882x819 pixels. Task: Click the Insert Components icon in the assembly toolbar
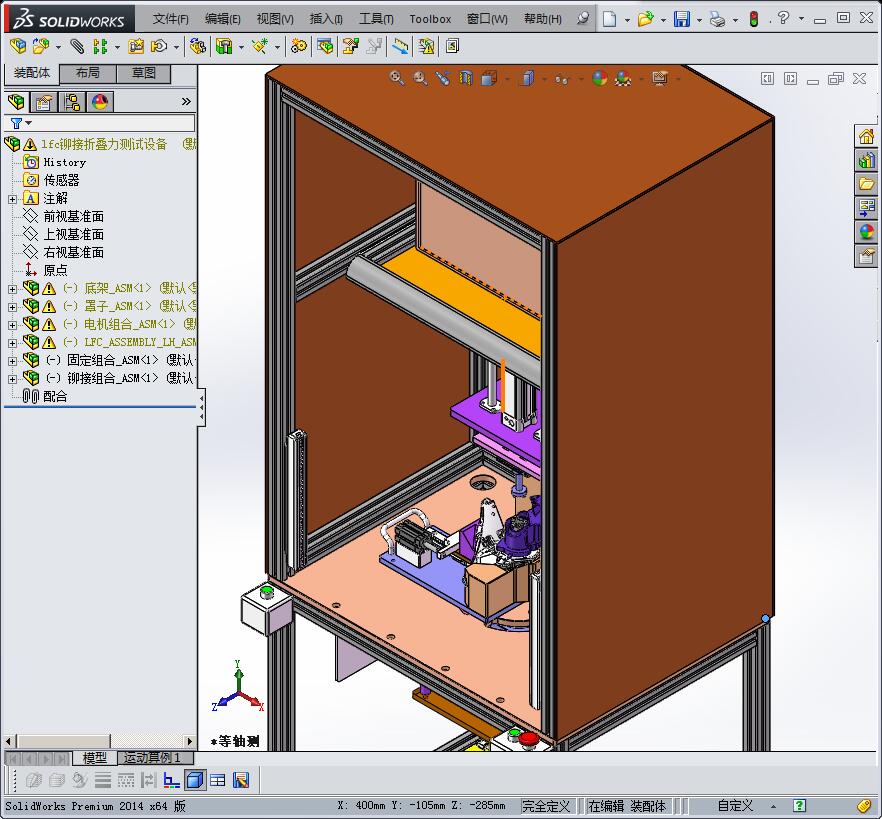click(x=39, y=46)
